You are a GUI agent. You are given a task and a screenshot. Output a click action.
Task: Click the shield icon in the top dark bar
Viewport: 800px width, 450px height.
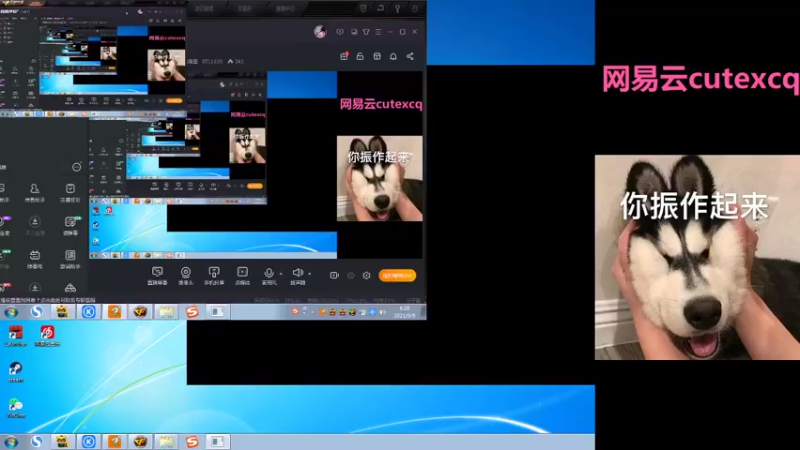click(x=363, y=8)
